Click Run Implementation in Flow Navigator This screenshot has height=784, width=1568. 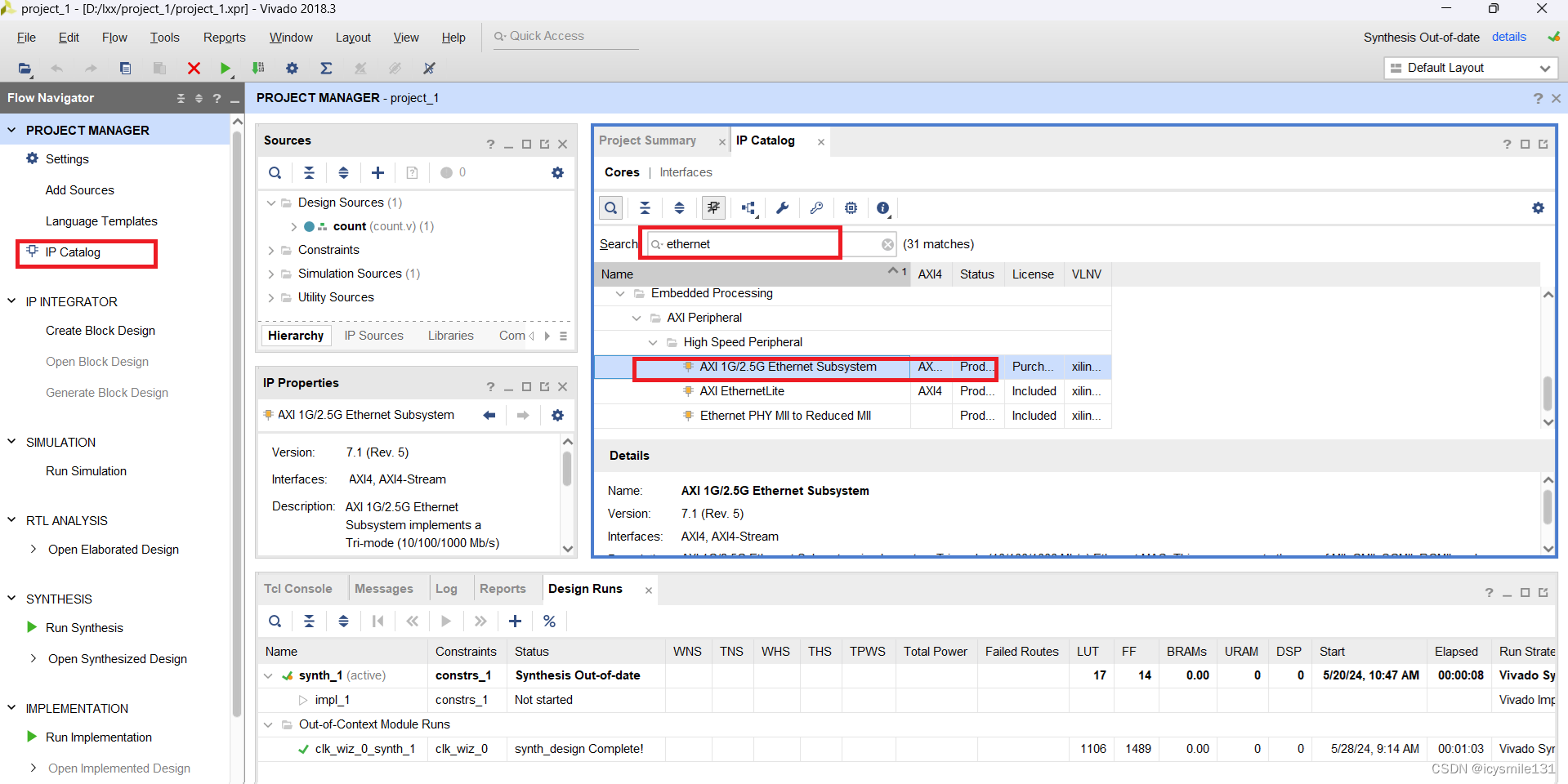click(98, 737)
